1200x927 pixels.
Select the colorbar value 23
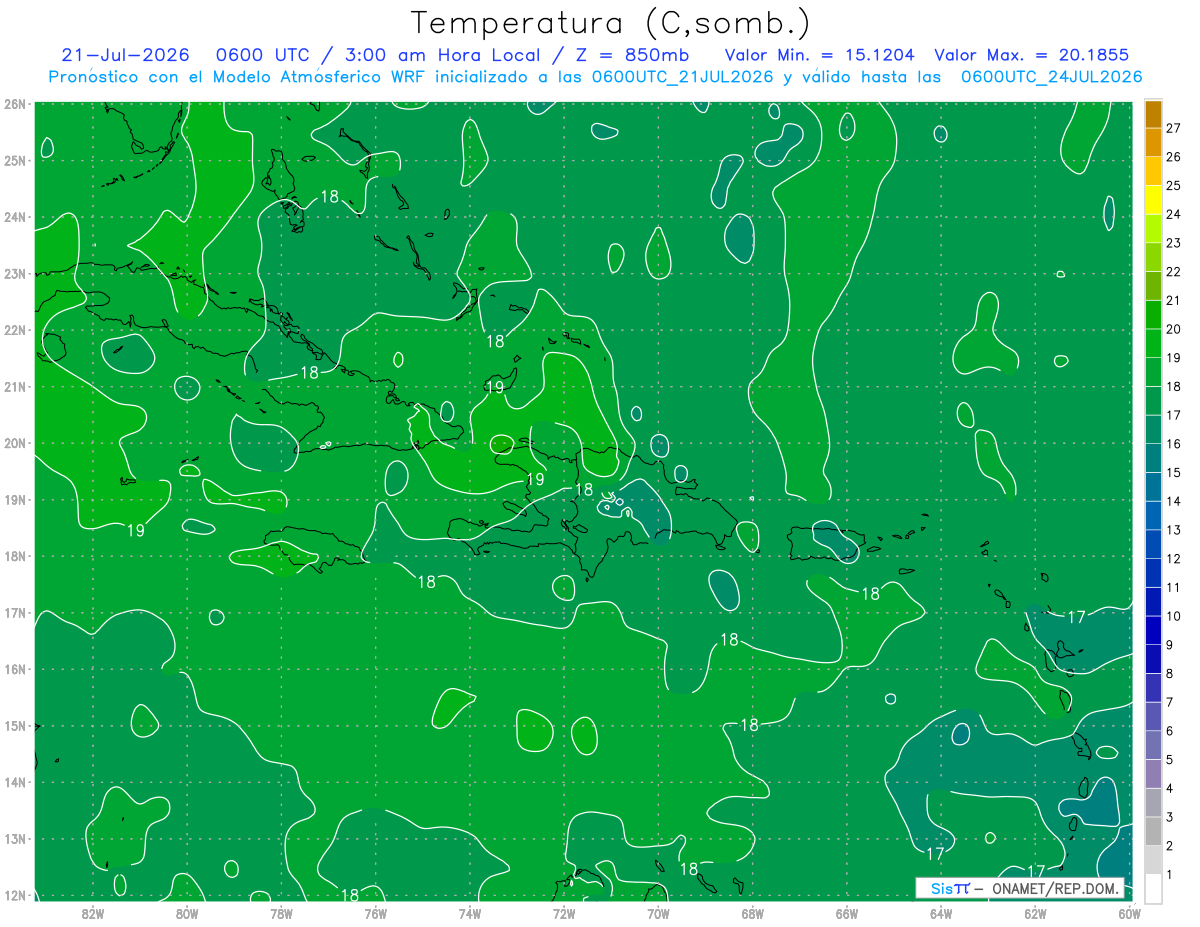[1173, 242]
